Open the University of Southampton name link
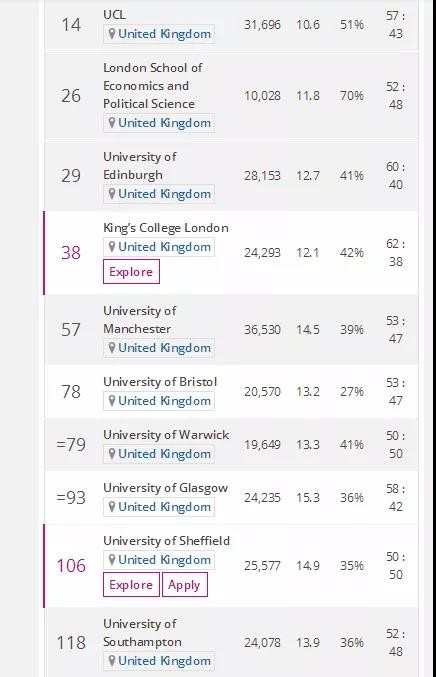Screen dimensions: 436x677 point(142,633)
